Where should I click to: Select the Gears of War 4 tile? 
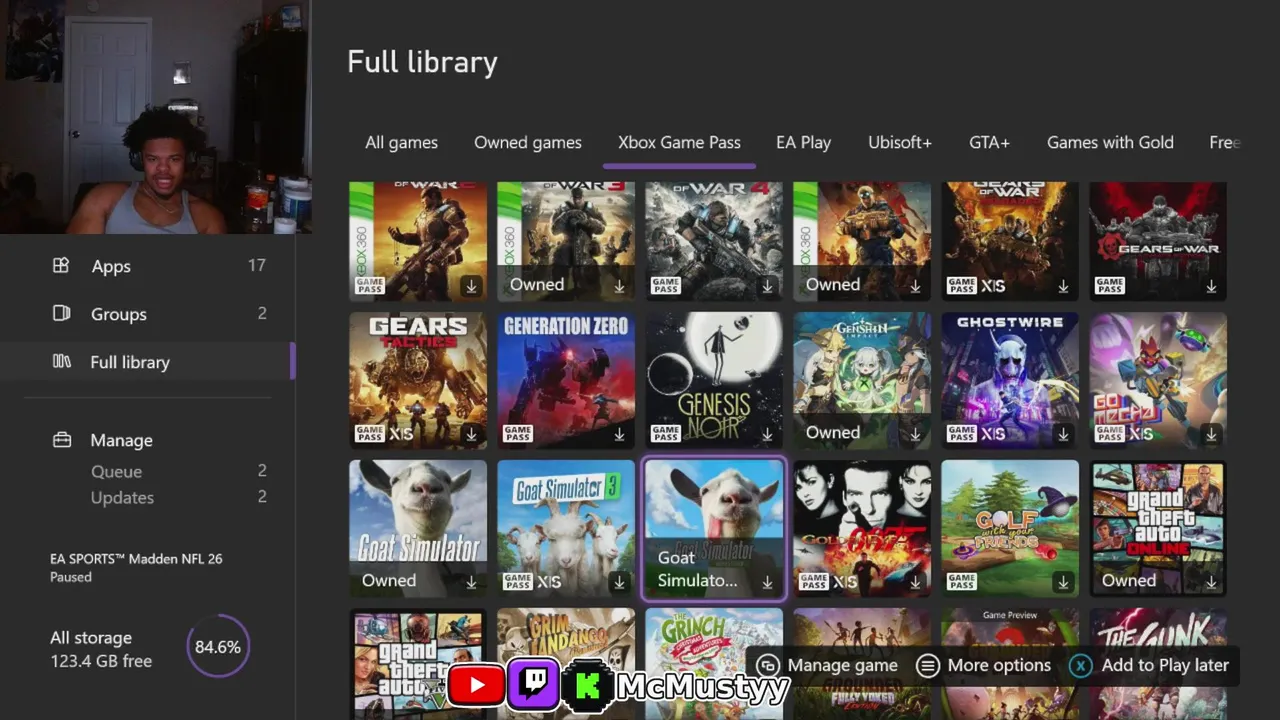point(714,241)
